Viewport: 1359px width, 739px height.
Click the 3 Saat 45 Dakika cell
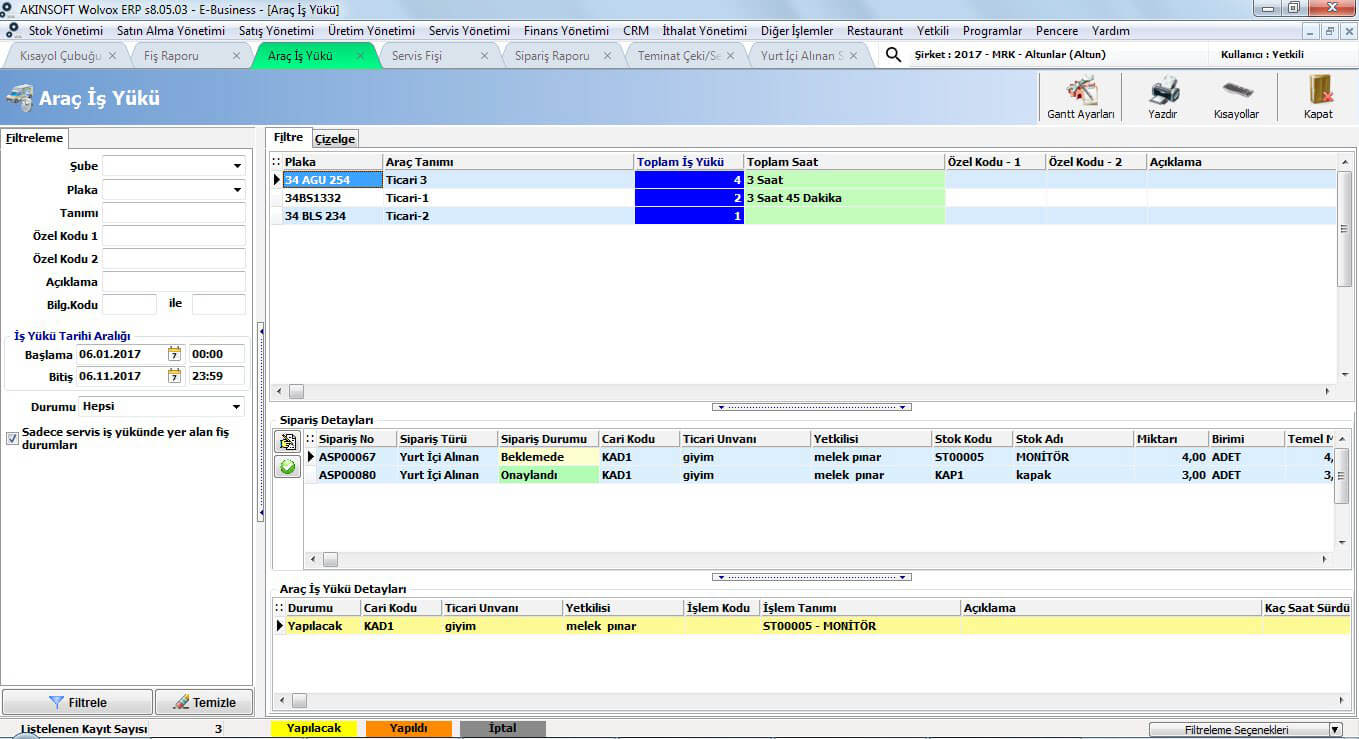pyautogui.click(x=844, y=198)
